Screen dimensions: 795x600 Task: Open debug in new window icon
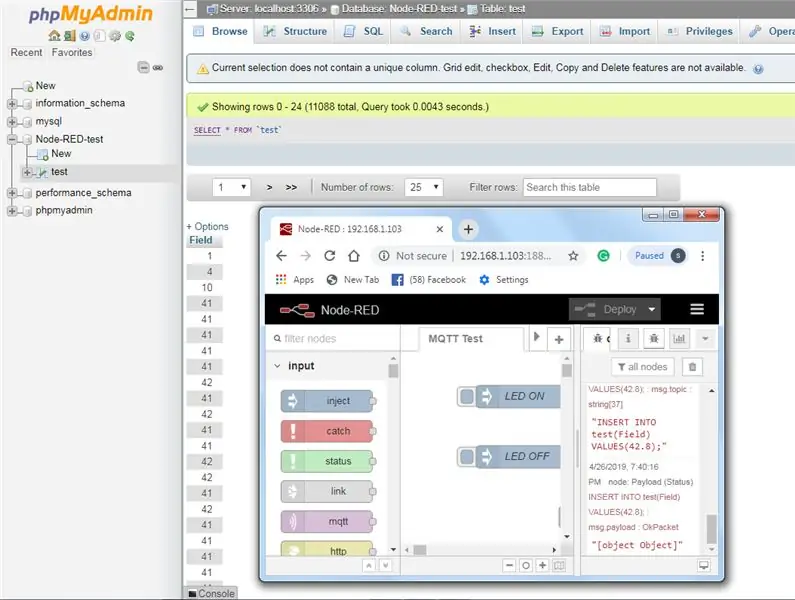(704, 565)
